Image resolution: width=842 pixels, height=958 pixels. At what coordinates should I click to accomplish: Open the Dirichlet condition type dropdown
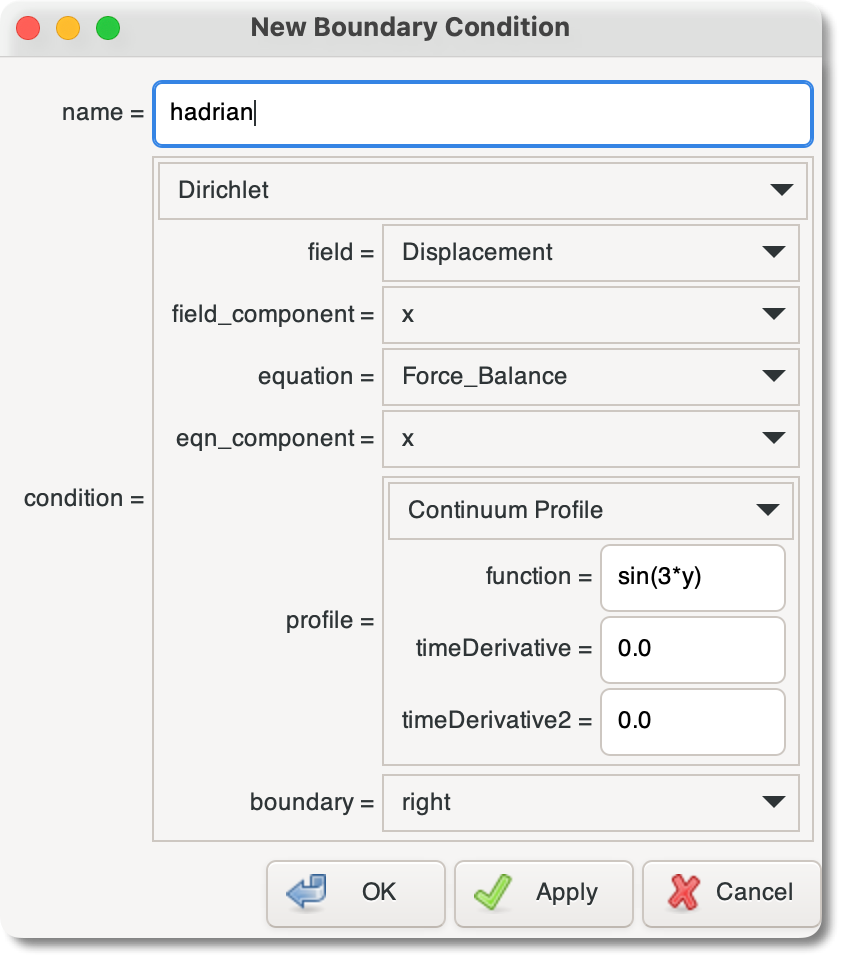482,191
